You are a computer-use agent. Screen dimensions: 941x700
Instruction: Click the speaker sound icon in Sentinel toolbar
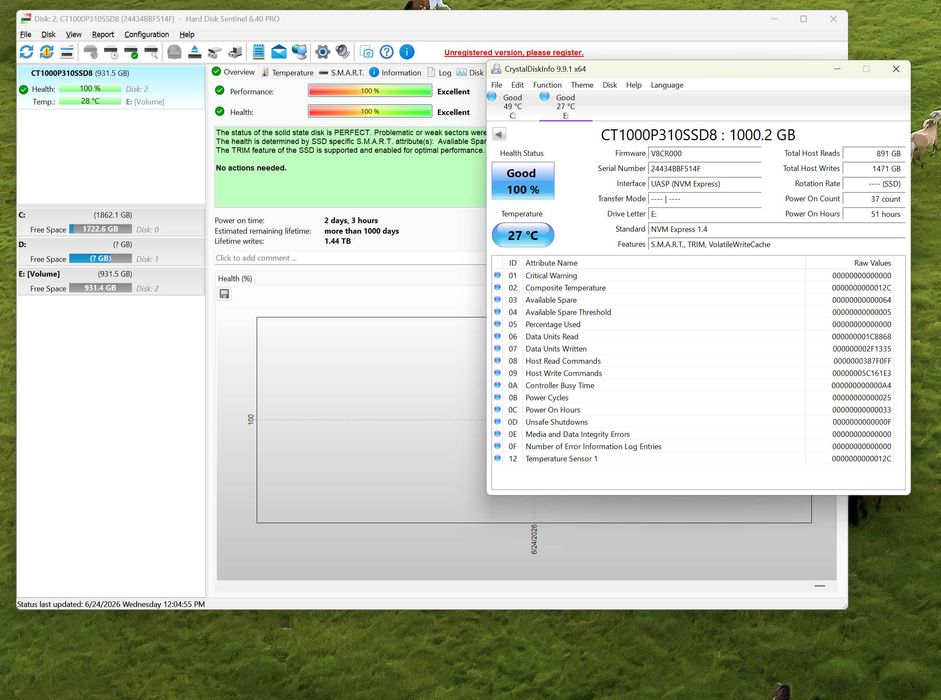[x=343, y=52]
